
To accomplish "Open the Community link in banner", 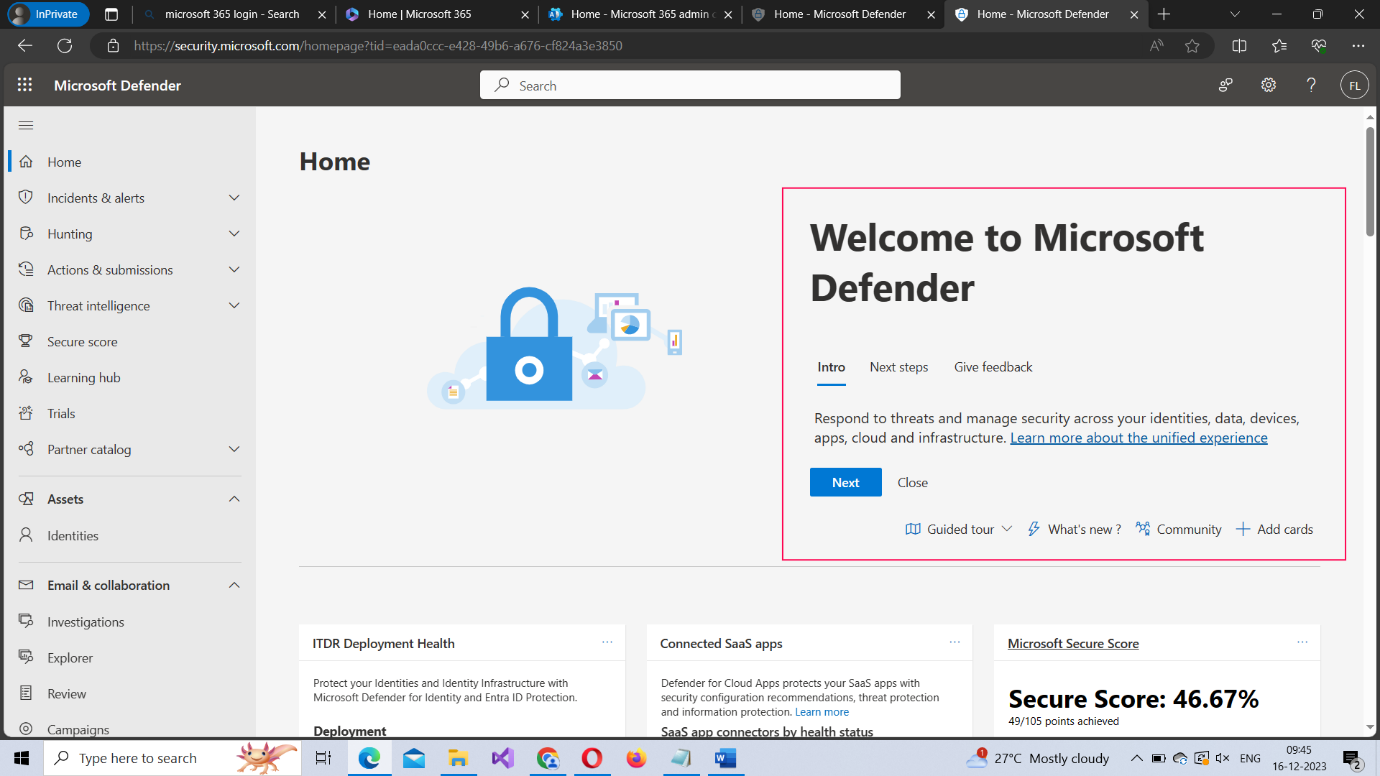I will pyautogui.click(x=1178, y=529).
